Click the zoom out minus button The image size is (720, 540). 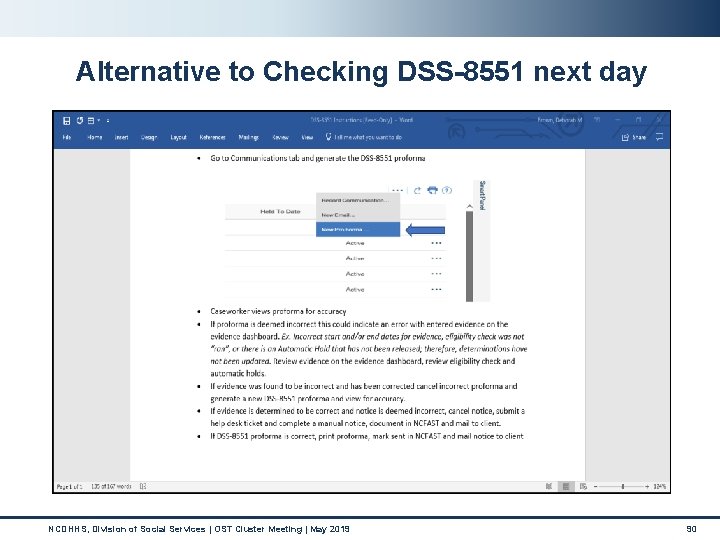coord(596,486)
